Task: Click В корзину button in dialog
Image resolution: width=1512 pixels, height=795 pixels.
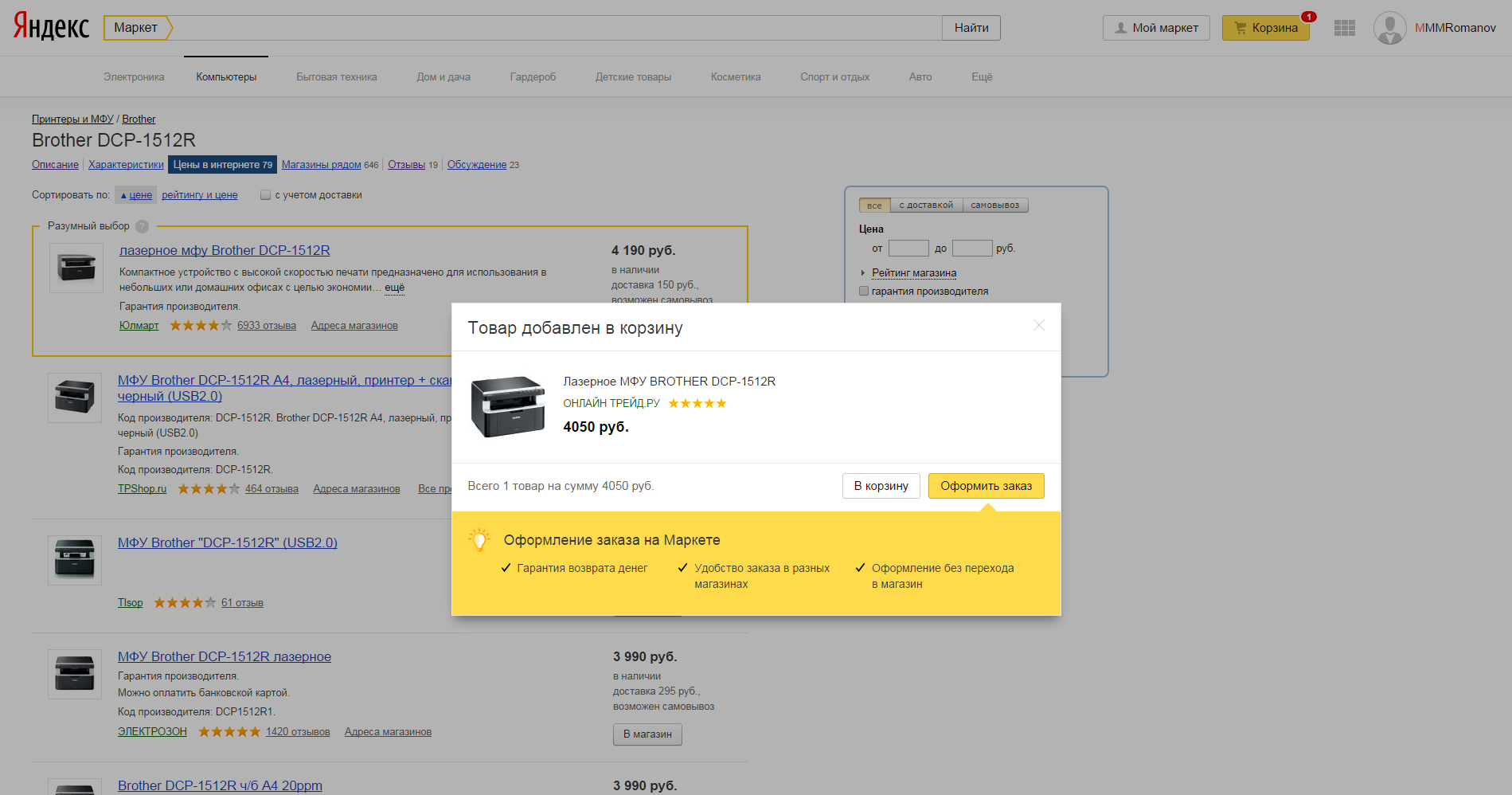Action: click(881, 486)
